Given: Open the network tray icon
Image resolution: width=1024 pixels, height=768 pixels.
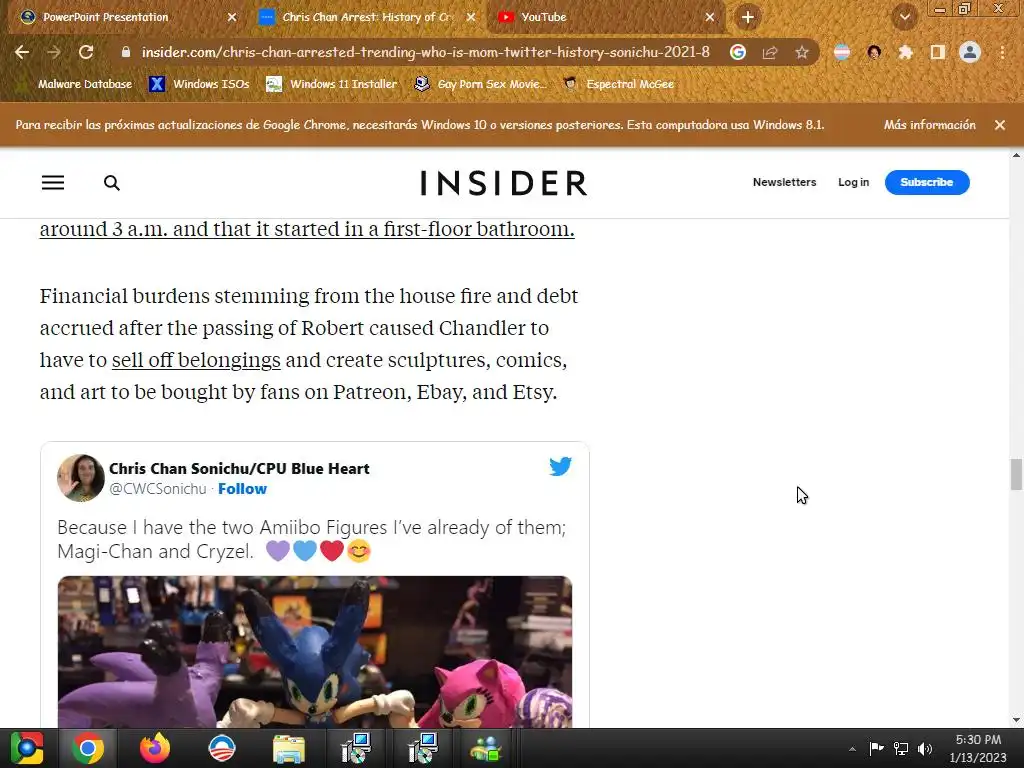Looking at the screenshot, I should click(x=901, y=748).
